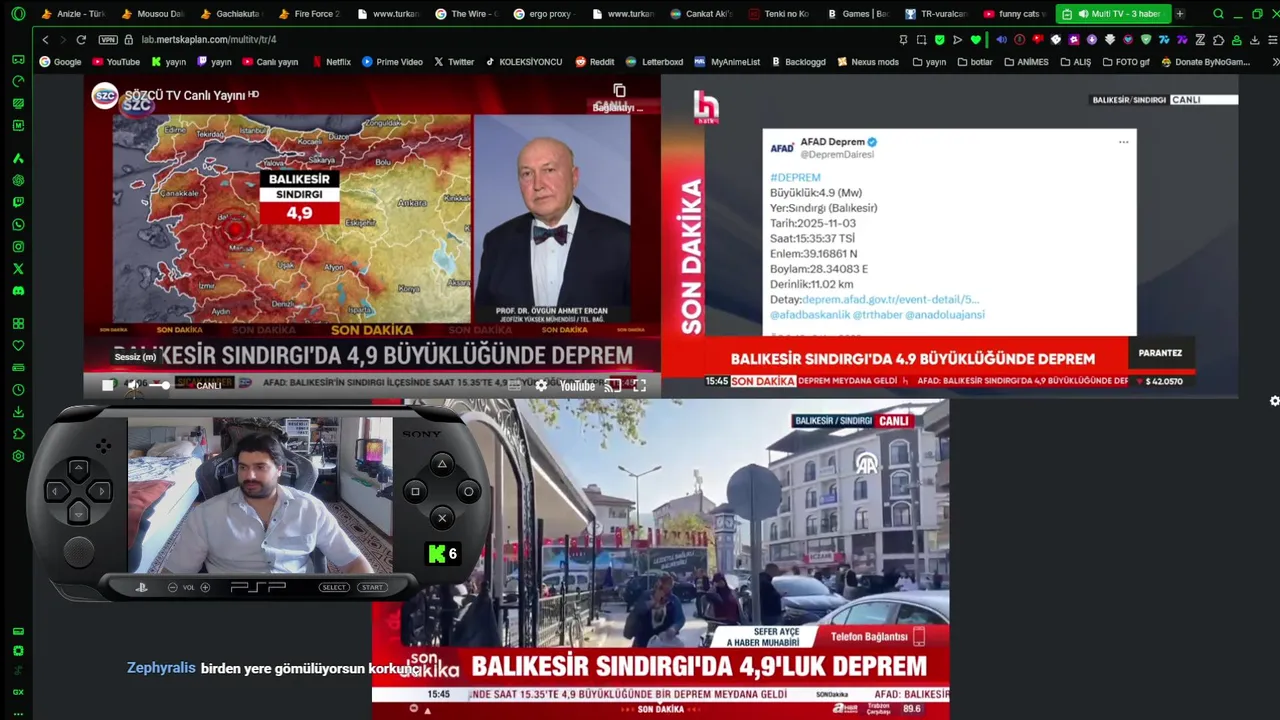Open GX Corner gamepad sidebar icon
1280x720 pixels.
click(18, 60)
